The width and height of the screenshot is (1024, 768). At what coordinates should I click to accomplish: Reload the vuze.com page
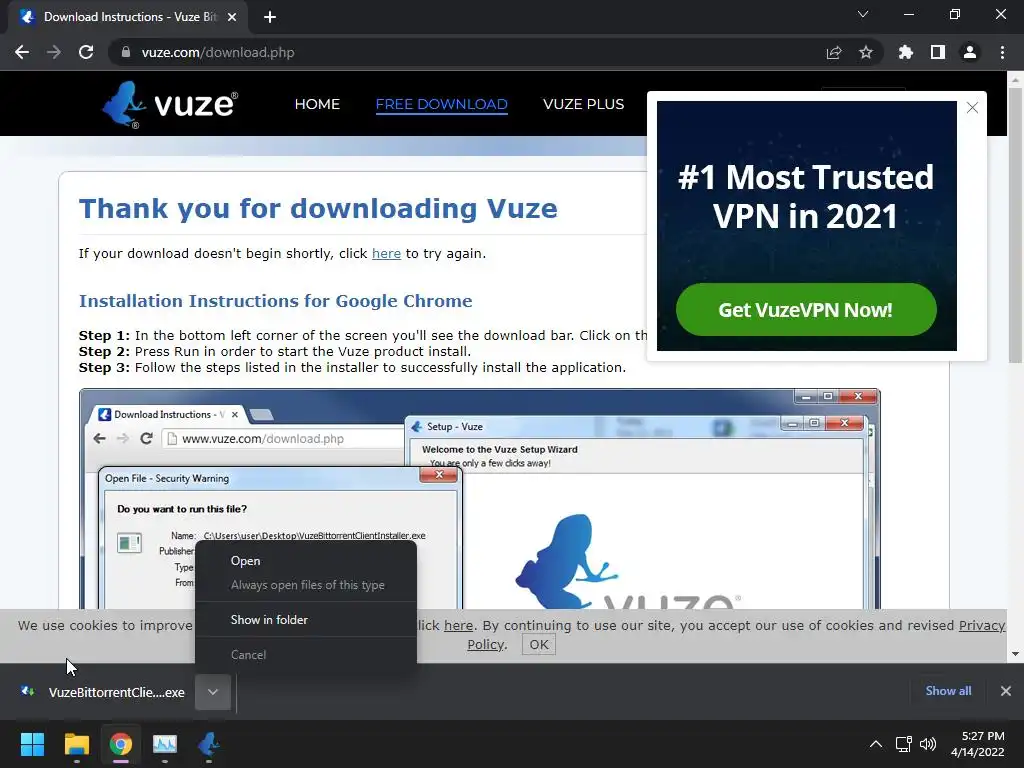[x=86, y=52]
